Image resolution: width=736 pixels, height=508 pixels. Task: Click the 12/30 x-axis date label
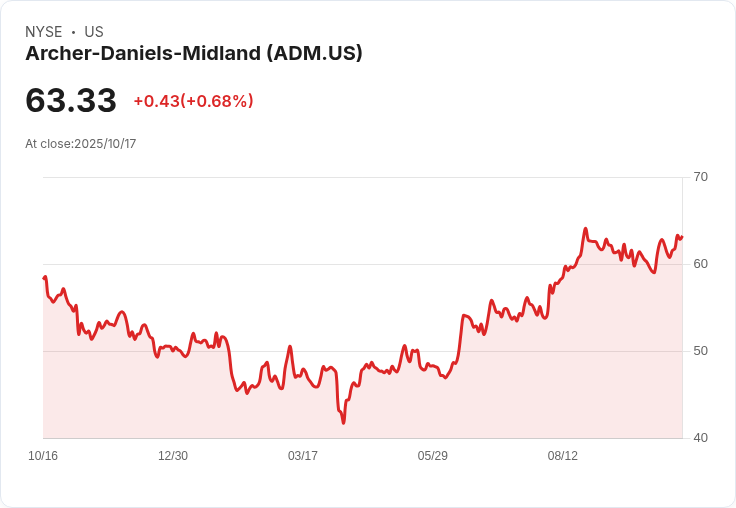(x=173, y=456)
